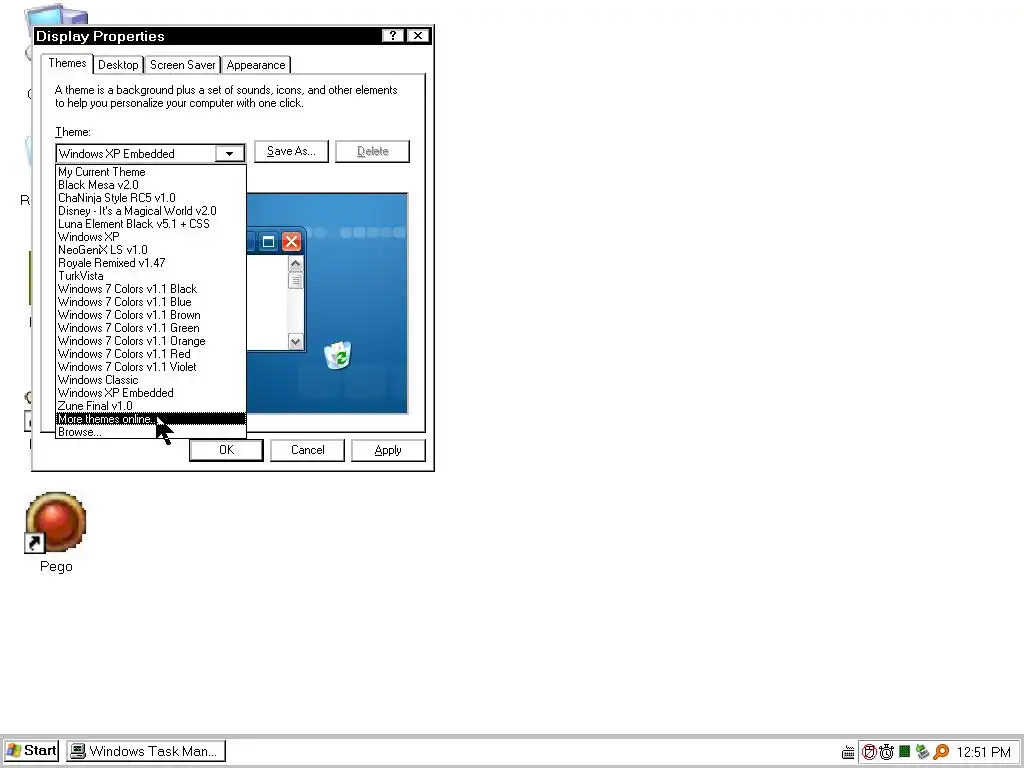
Task: Switch to the Screen Saver tab
Action: [x=182, y=65]
